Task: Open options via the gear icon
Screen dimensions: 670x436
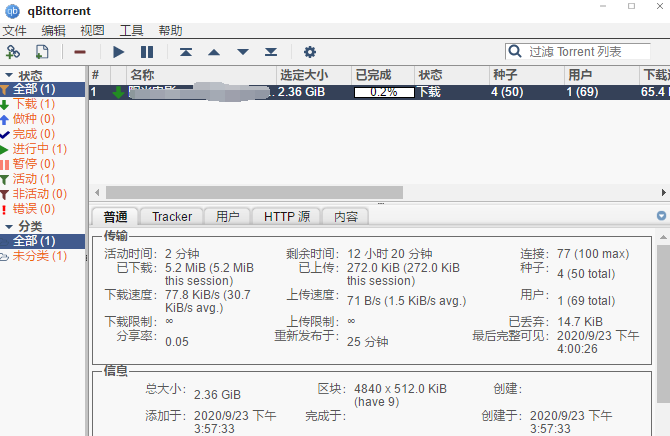Action: coord(310,52)
